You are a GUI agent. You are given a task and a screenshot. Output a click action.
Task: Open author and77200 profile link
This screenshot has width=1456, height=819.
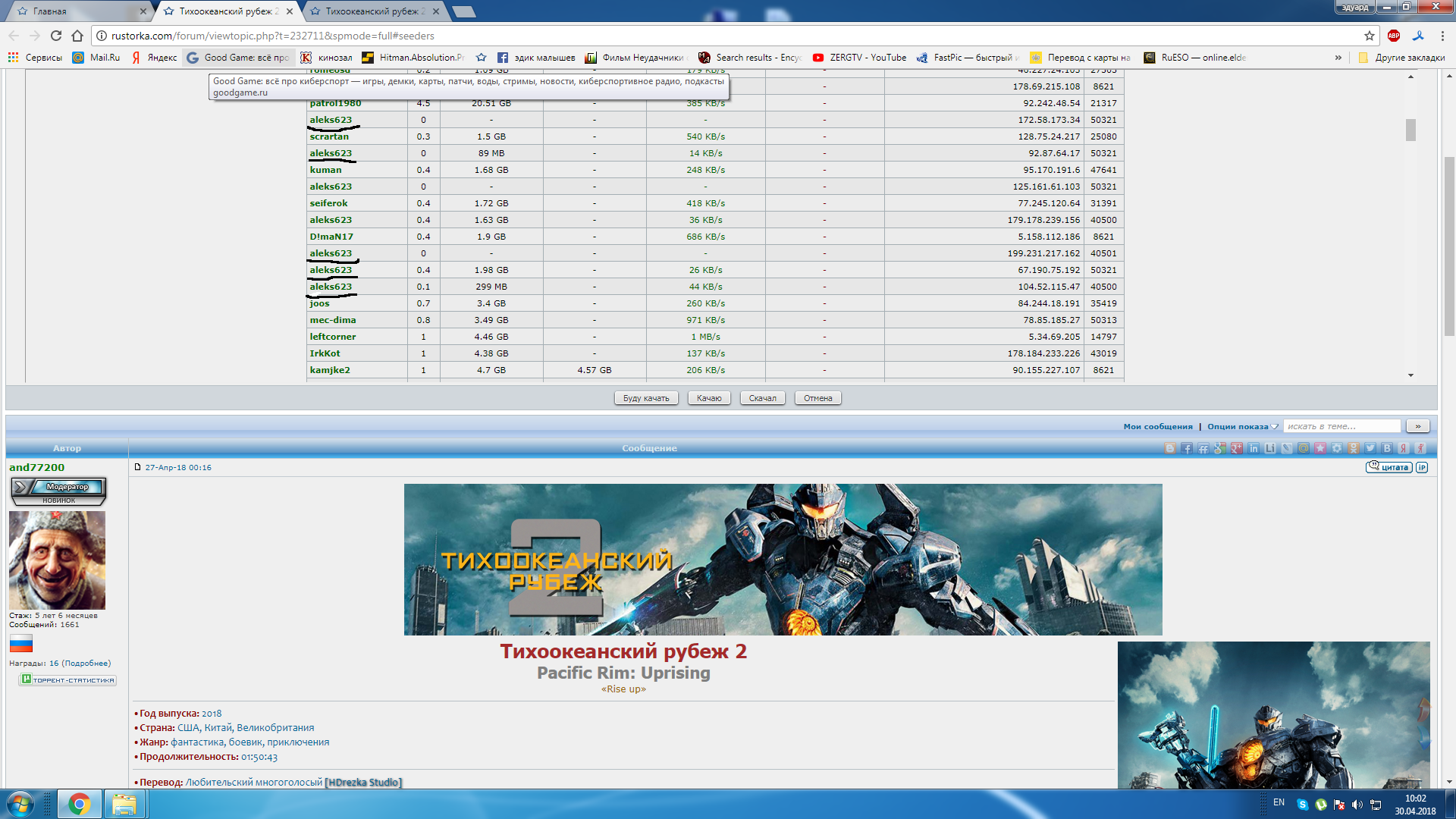coord(36,467)
